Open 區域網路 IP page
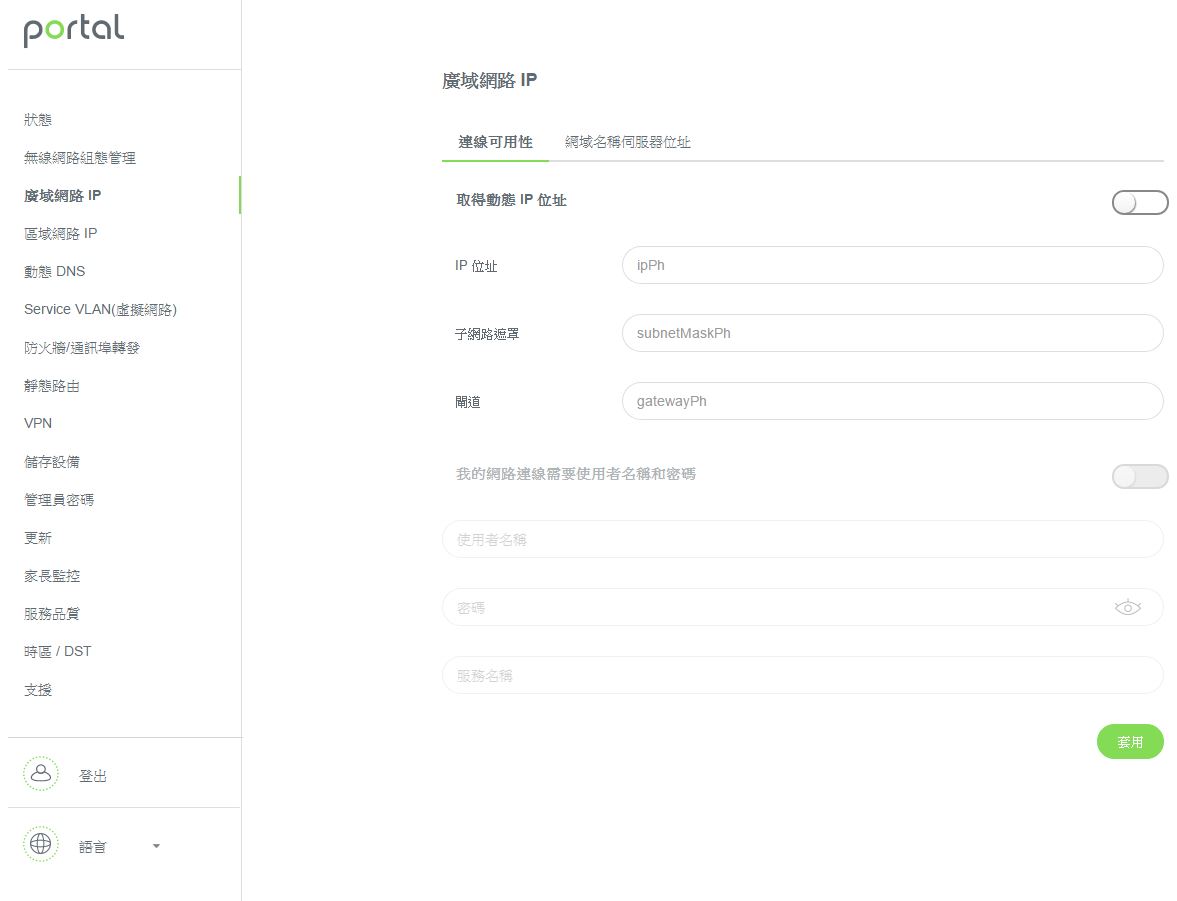Image resolution: width=1177 pixels, height=901 pixels. pos(61,234)
